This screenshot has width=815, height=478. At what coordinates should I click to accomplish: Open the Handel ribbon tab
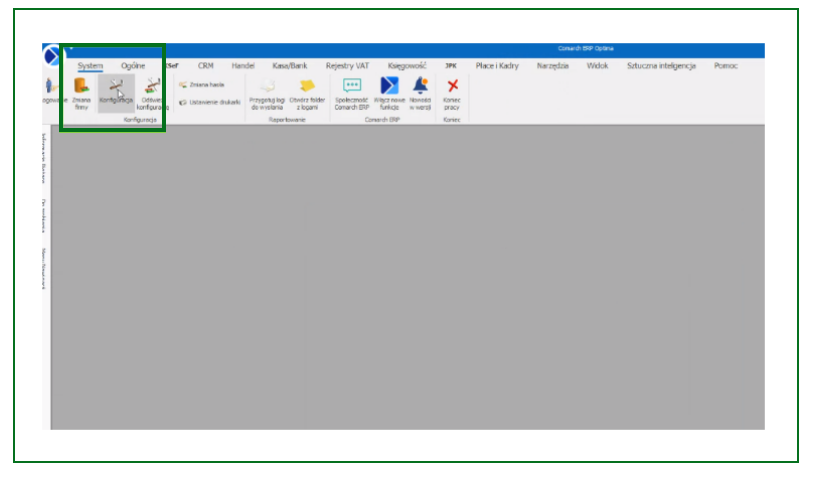point(243,66)
